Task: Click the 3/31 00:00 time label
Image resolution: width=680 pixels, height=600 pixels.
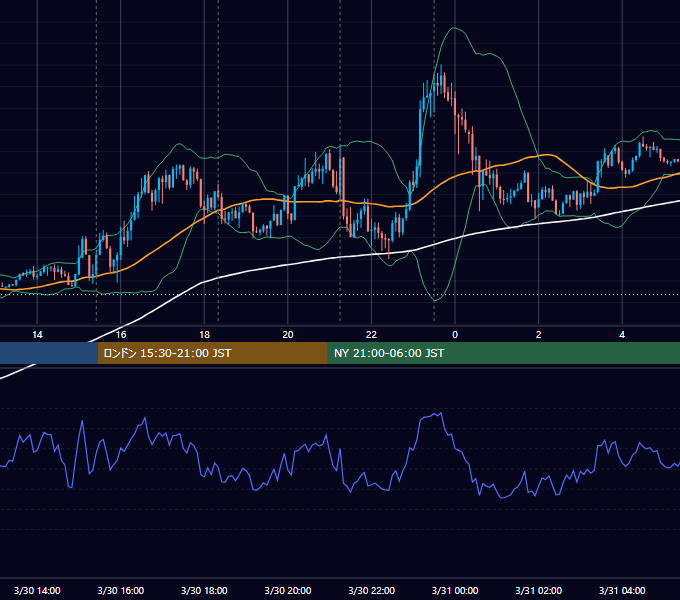Action: click(x=455, y=590)
